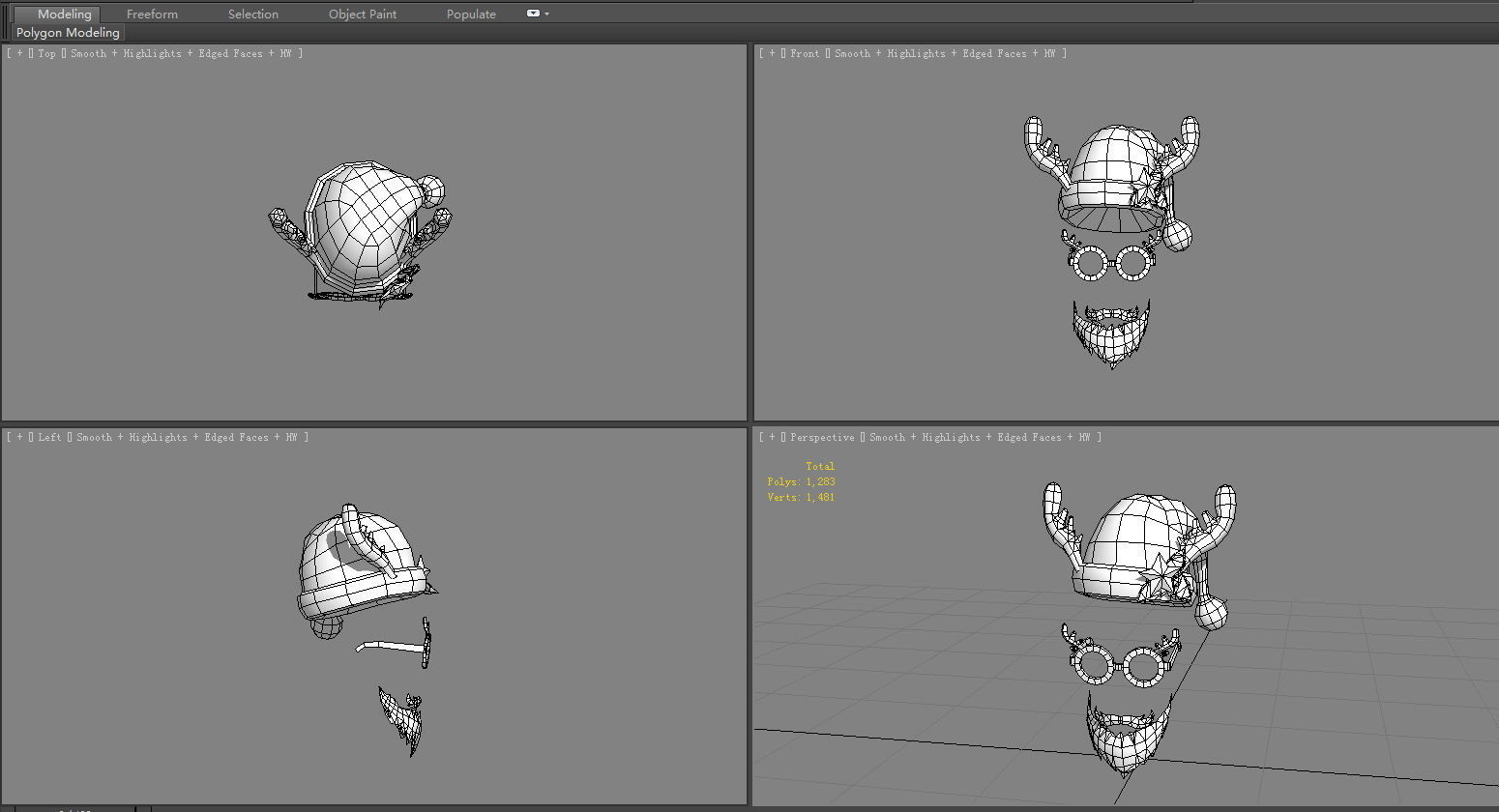Screen dimensions: 1499x812
Task: Select the beard mesh in Front viewport
Action: tap(1112, 333)
